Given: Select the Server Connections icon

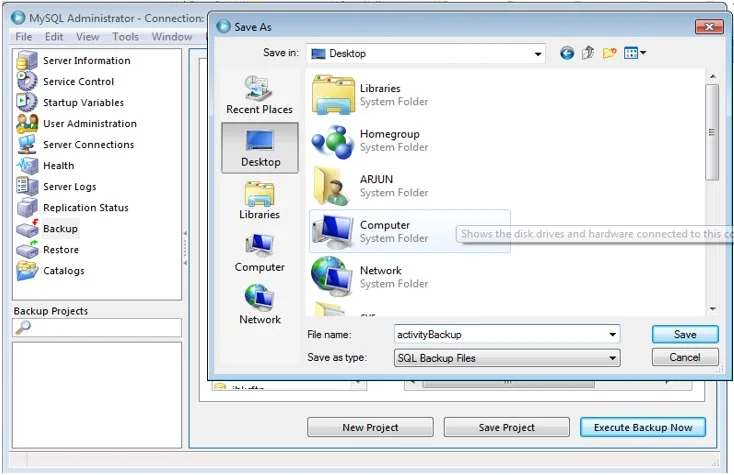Looking at the screenshot, I should pyautogui.click(x=27, y=144).
